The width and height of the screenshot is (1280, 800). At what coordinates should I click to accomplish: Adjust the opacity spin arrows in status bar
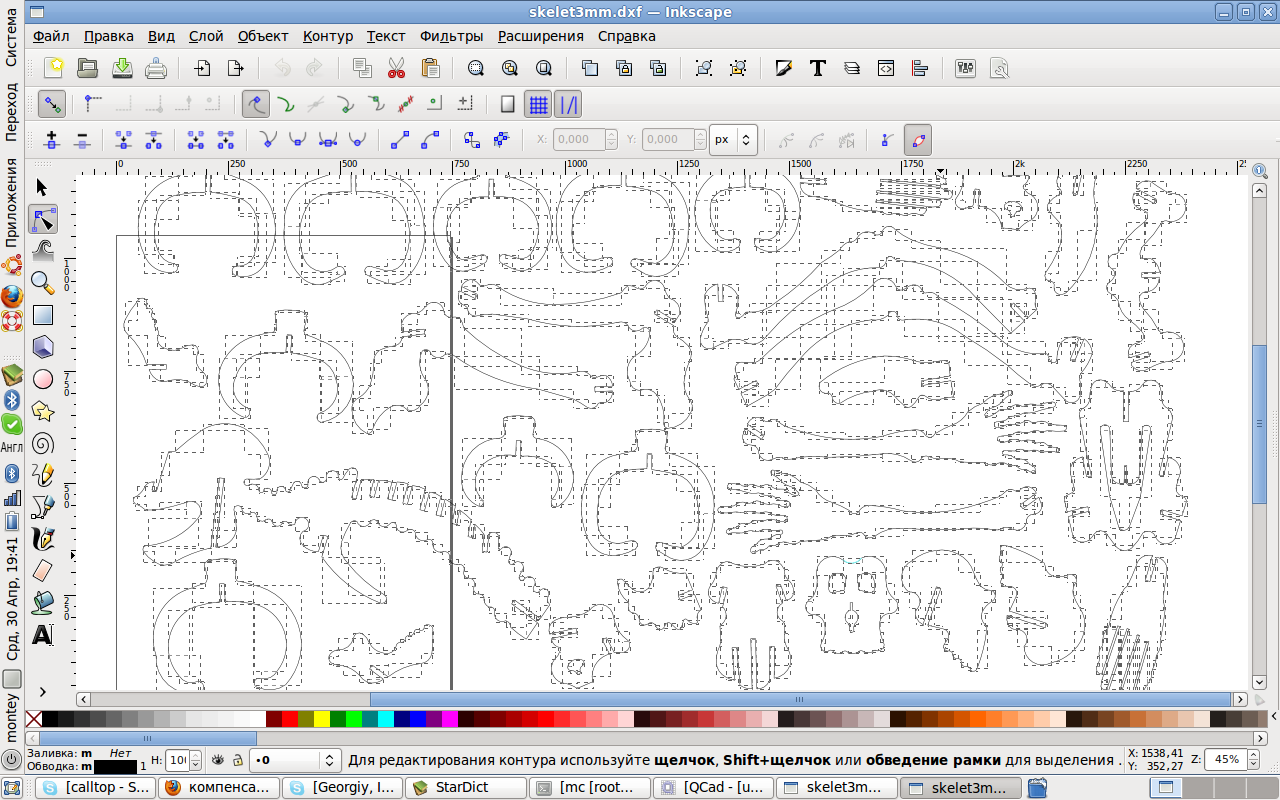coord(195,760)
